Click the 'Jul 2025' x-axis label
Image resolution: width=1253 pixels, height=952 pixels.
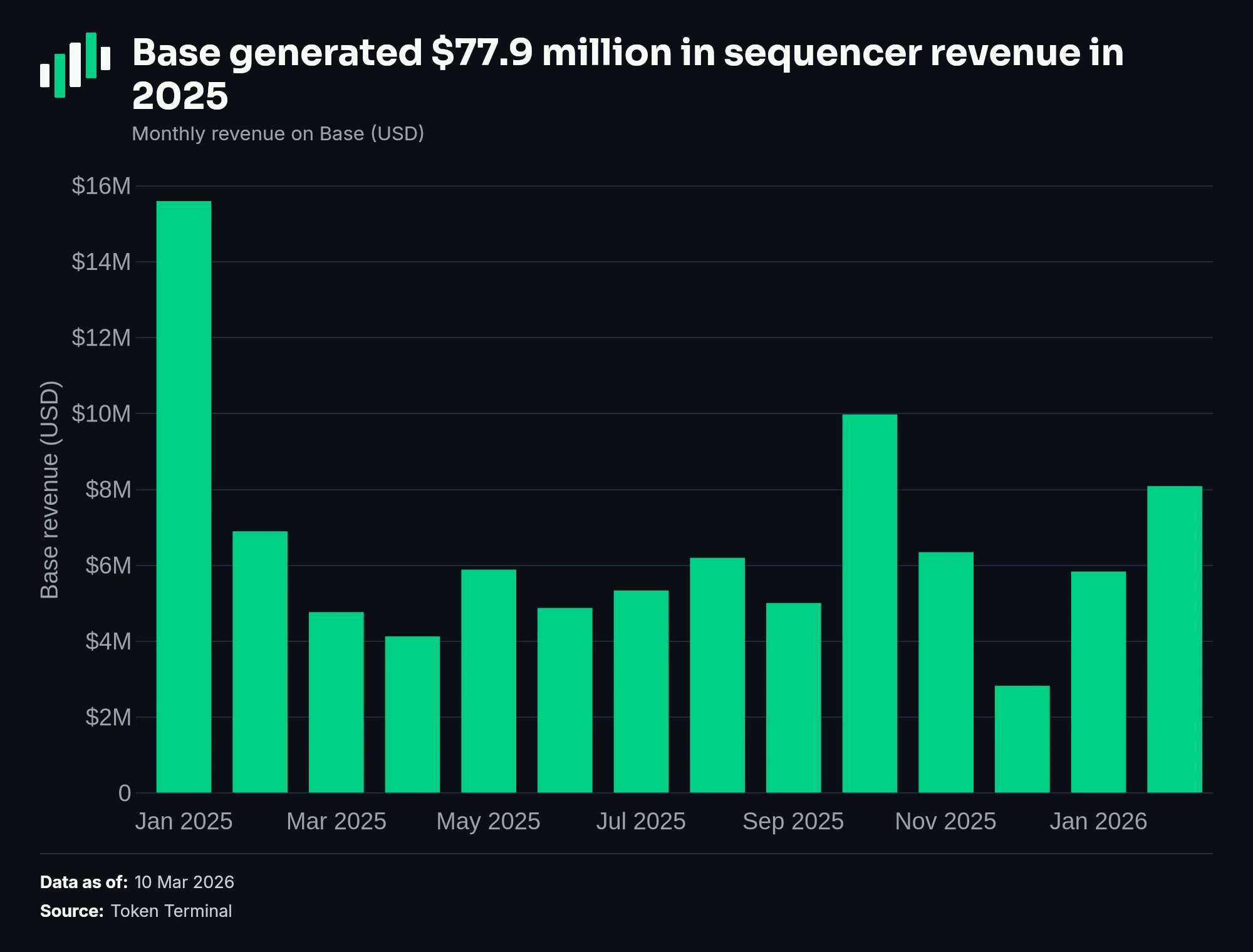click(641, 821)
